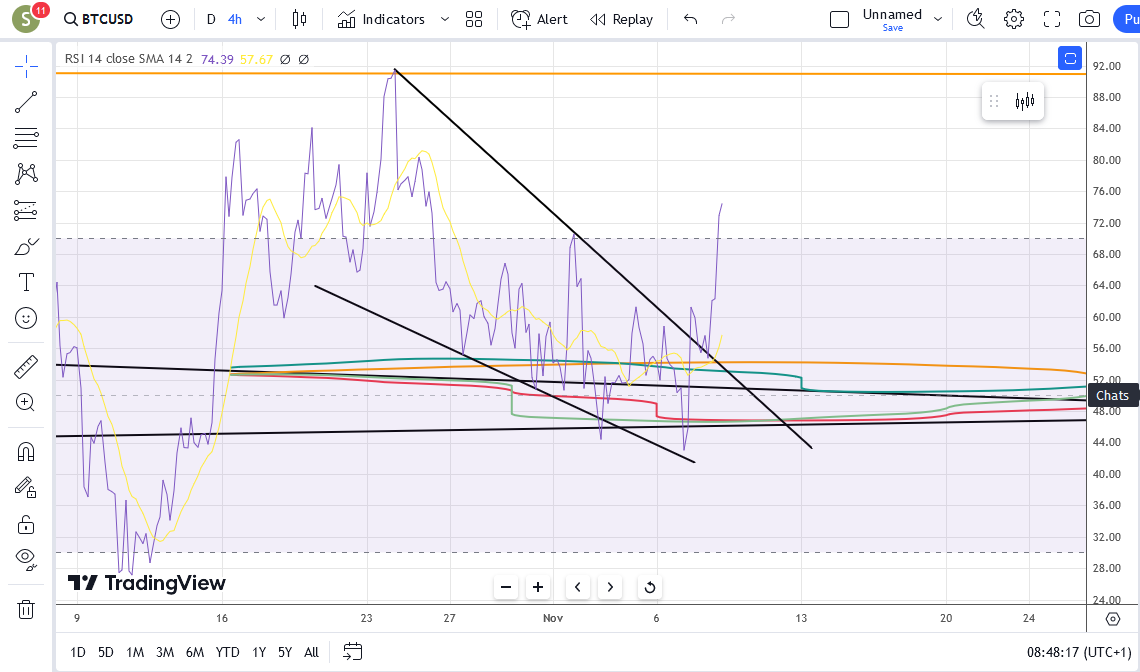Viewport: 1140px width, 672px height.
Task: Maximize the RSI pane
Action: click(x=1070, y=58)
